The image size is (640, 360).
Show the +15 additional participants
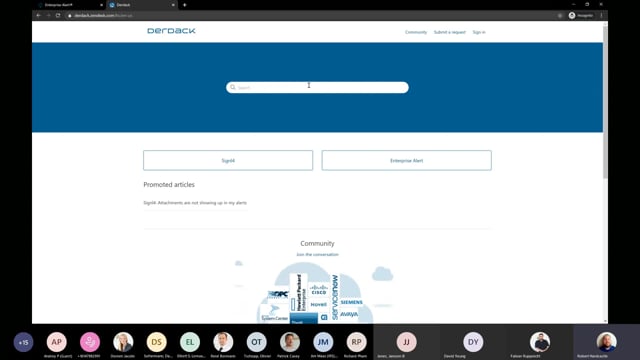[23, 342]
